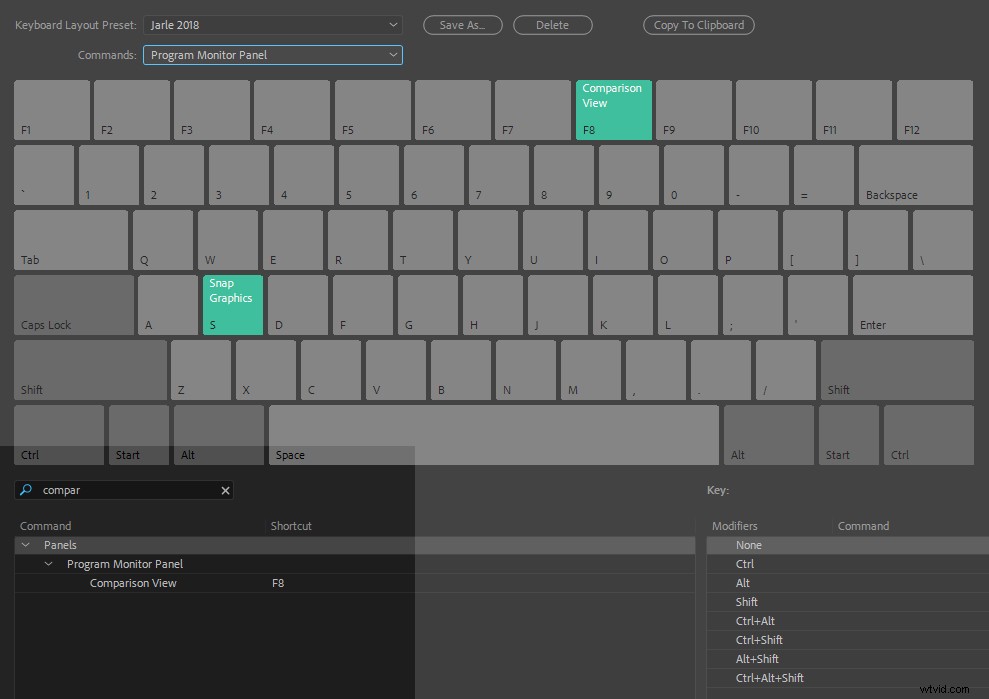Select Comparison View command row
The height and width of the screenshot is (699, 989).
tap(133, 583)
